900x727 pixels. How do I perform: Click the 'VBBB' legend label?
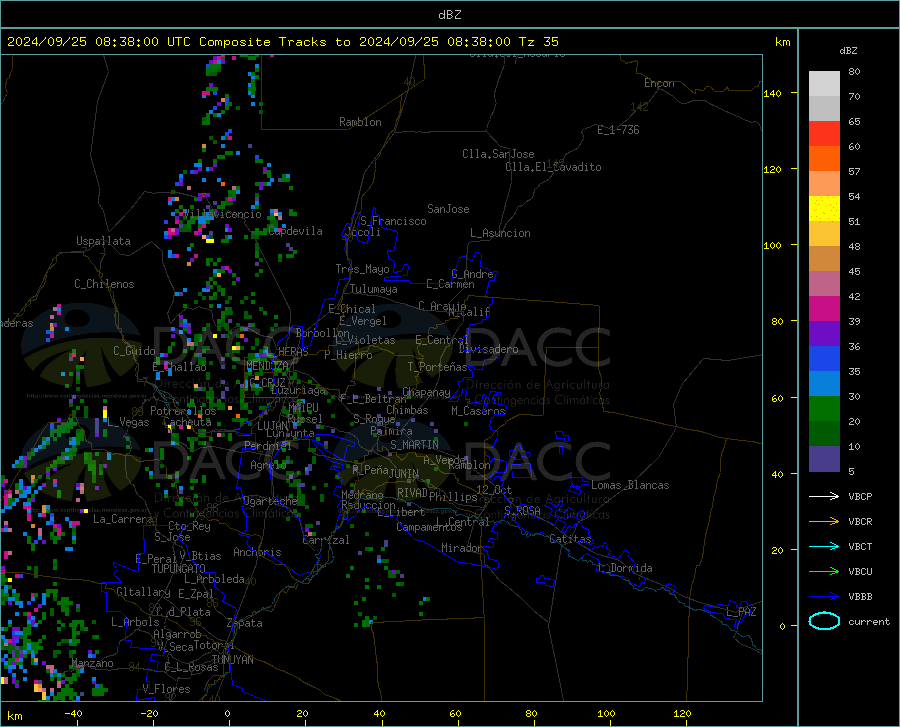point(860,597)
